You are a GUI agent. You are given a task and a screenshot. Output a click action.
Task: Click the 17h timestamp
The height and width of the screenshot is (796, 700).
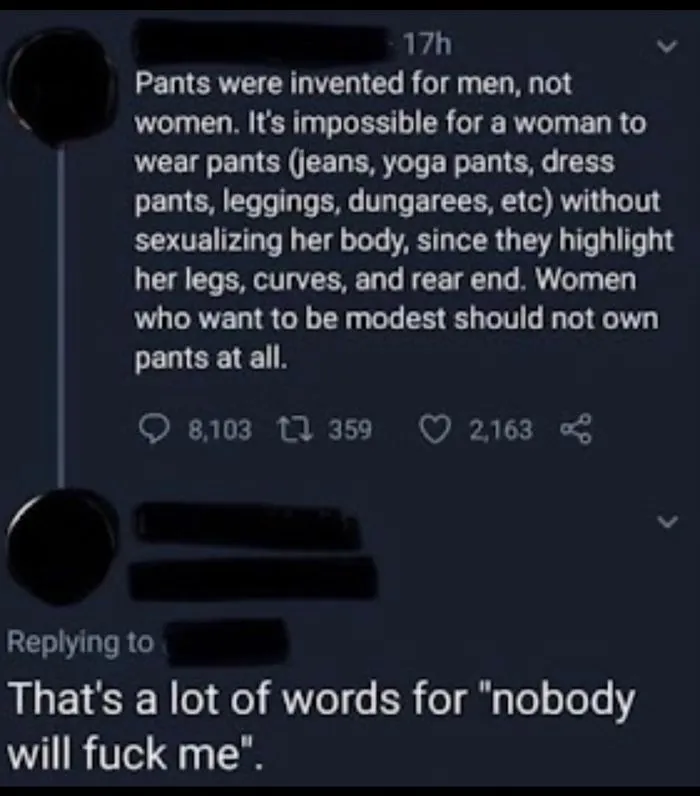pyautogui.click(x=428, y=46)
